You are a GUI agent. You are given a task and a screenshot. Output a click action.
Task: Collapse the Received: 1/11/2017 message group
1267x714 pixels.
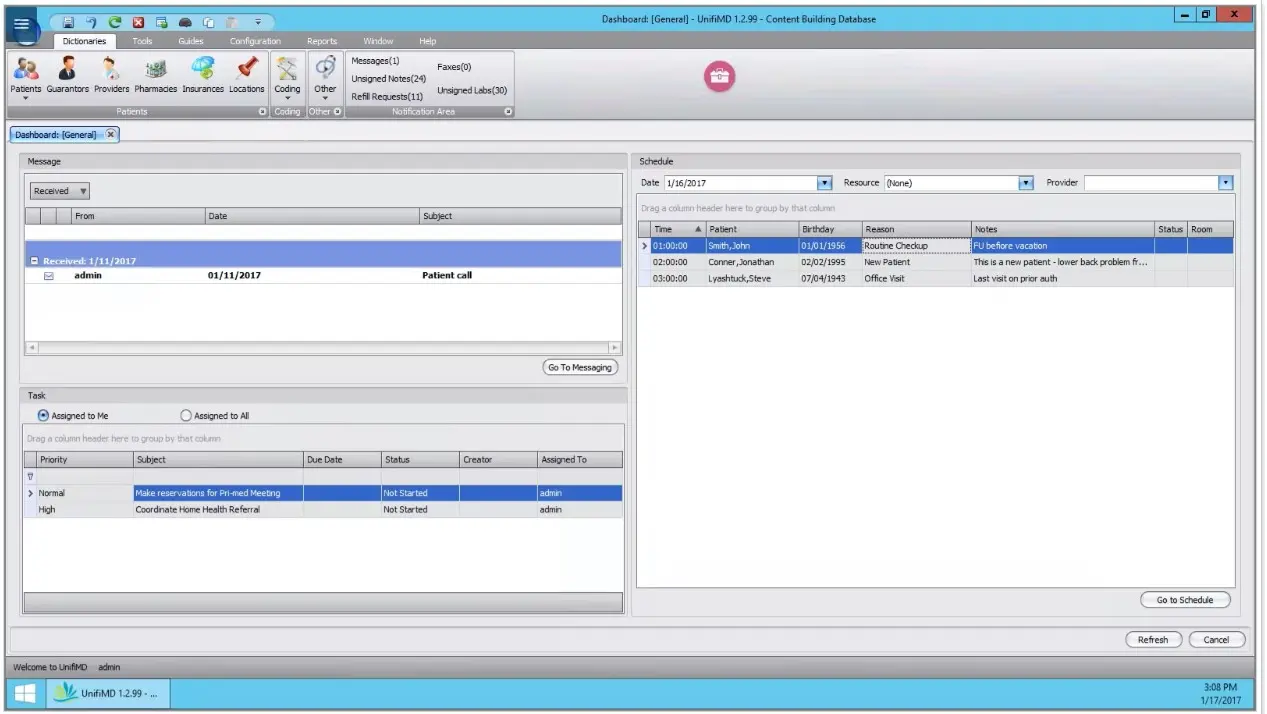(33, 260)
